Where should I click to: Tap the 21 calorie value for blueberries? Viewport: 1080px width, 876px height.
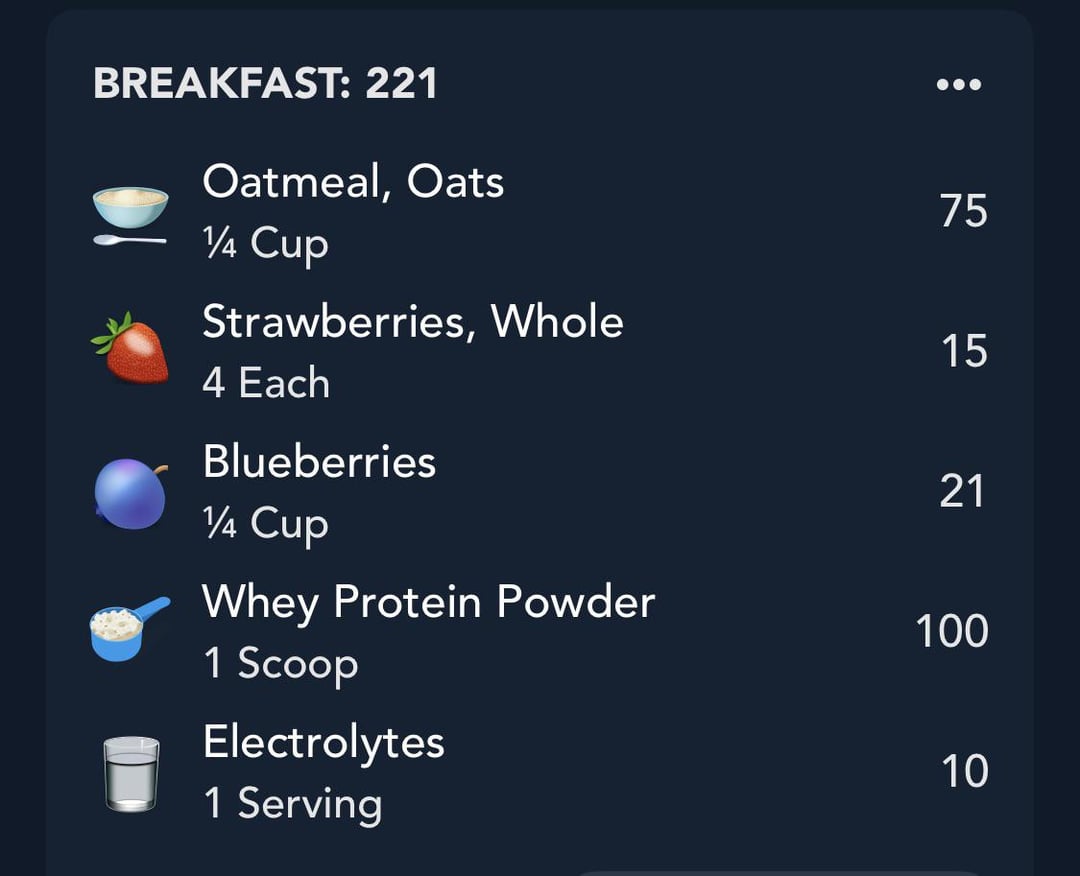[962, 491]
